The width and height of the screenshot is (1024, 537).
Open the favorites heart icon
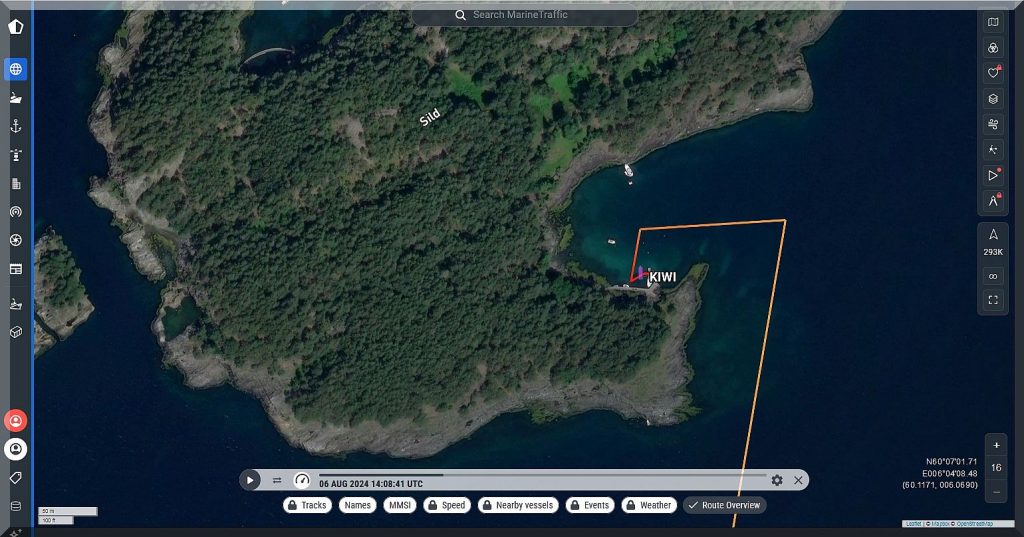[x=992, y=72]
